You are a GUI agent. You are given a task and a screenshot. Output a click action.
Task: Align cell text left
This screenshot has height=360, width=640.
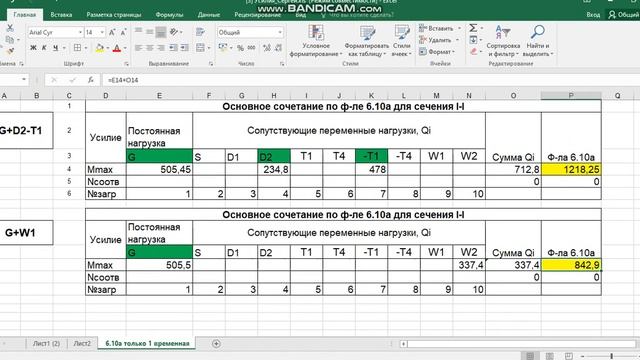(139, 48)
